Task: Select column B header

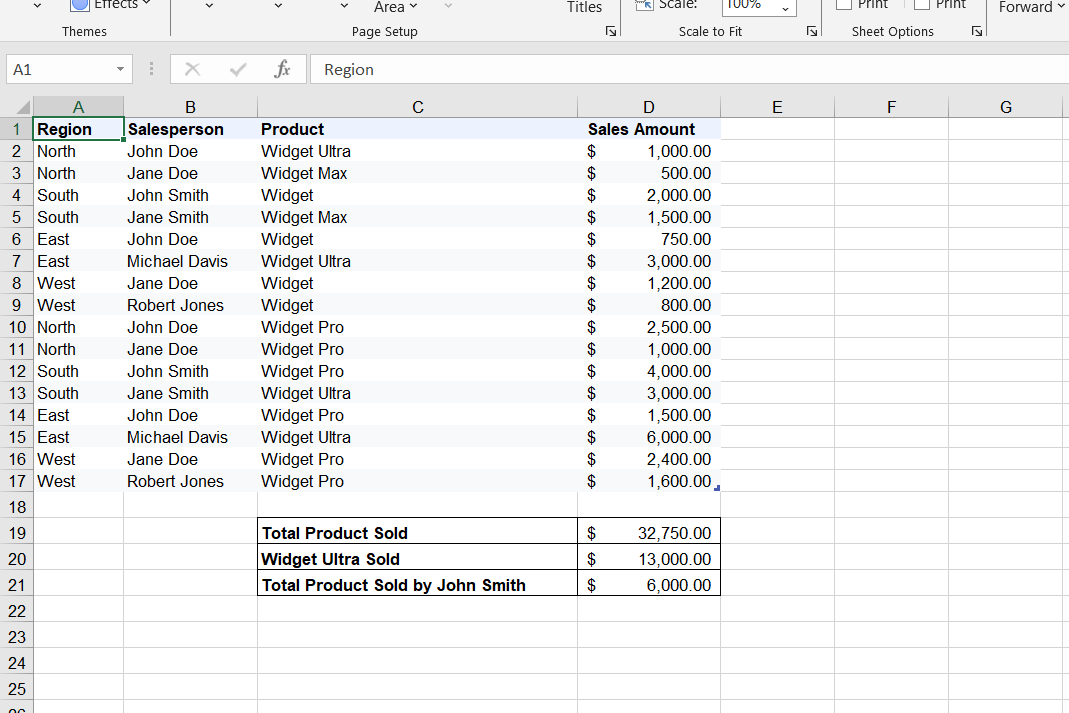Action: click(x=190, y=107)
